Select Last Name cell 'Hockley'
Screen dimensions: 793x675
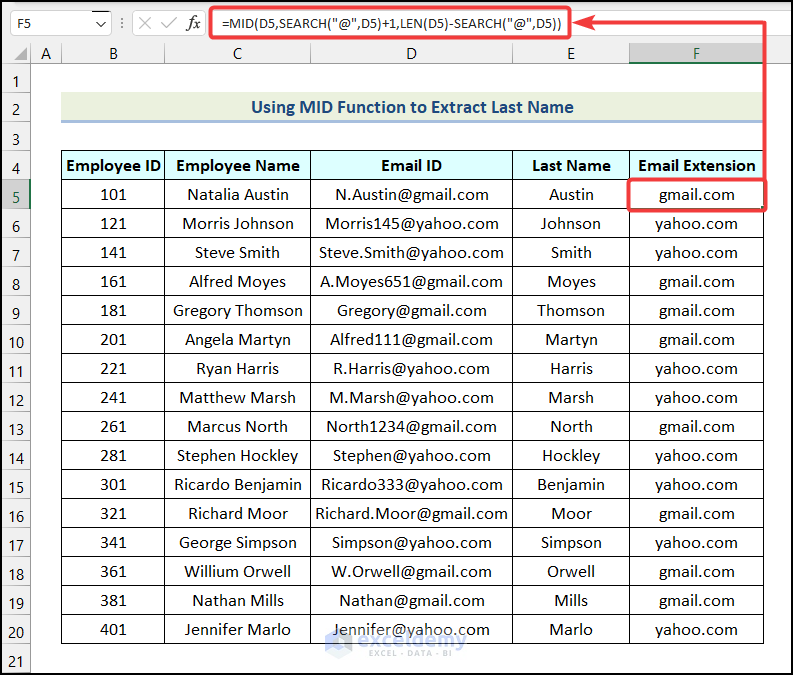click(x=571, y=456)
